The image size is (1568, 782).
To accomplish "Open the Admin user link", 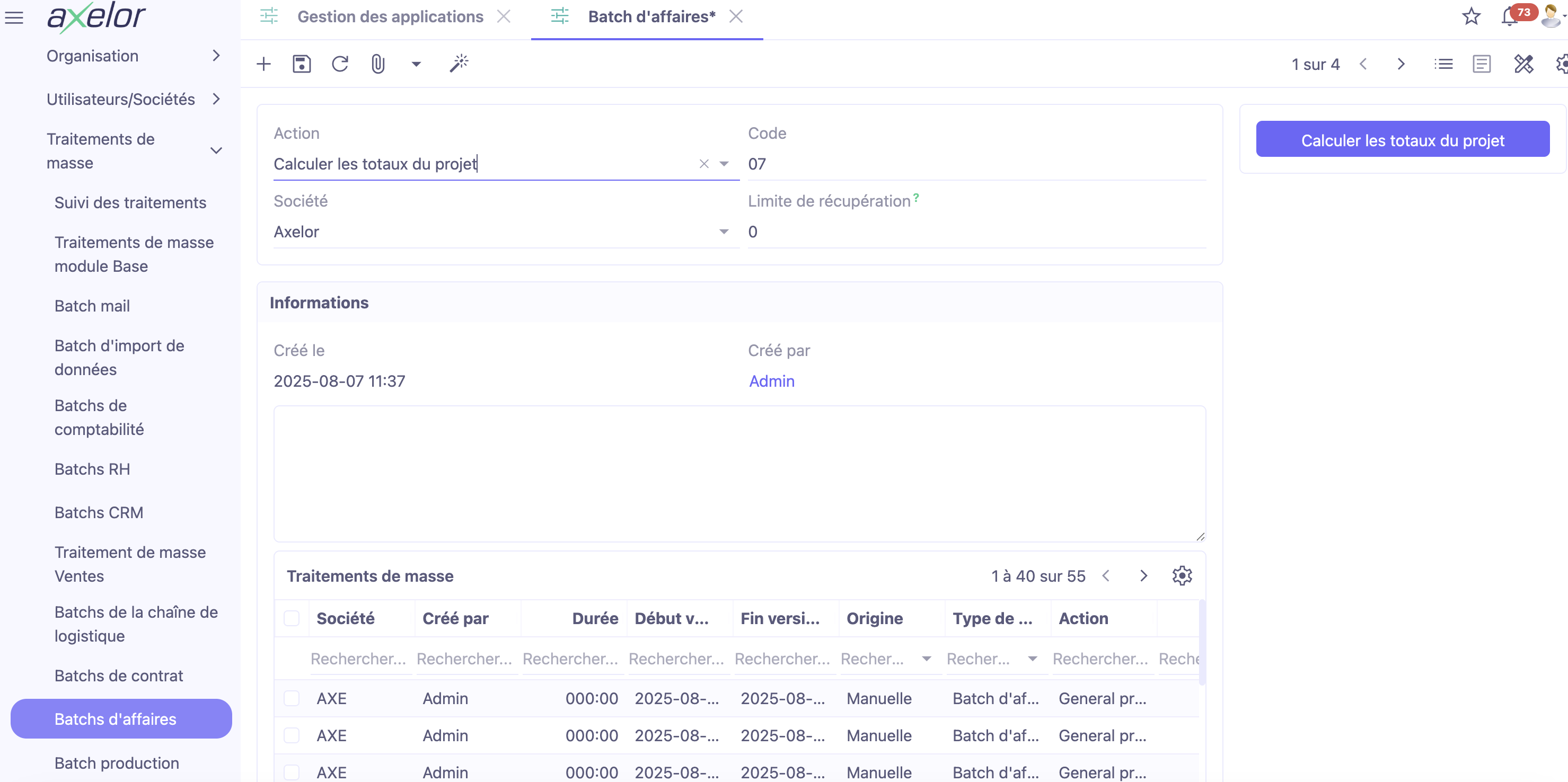I will coord(771,381).
